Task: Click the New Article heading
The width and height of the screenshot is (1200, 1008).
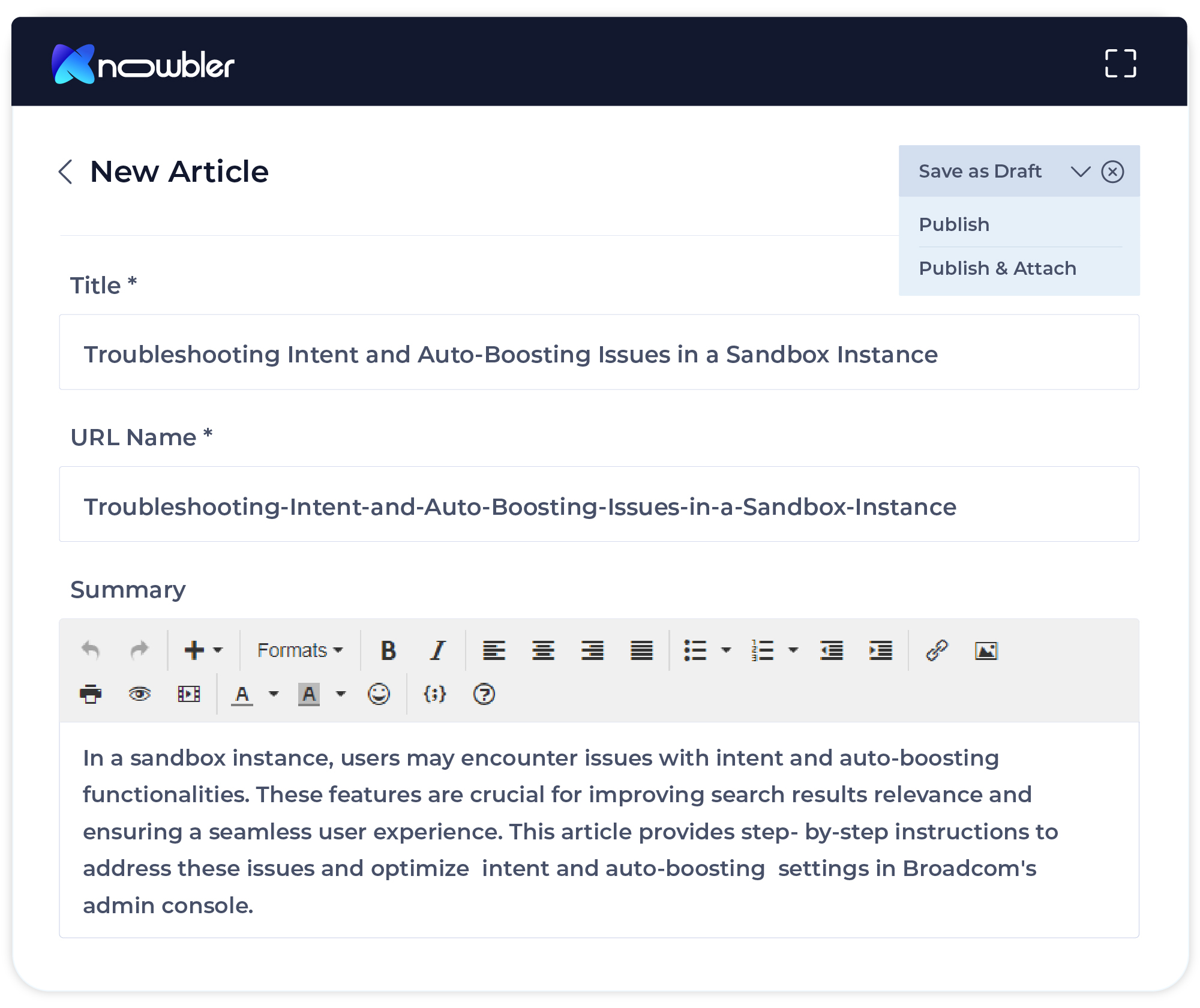Action: click(179, 172)
